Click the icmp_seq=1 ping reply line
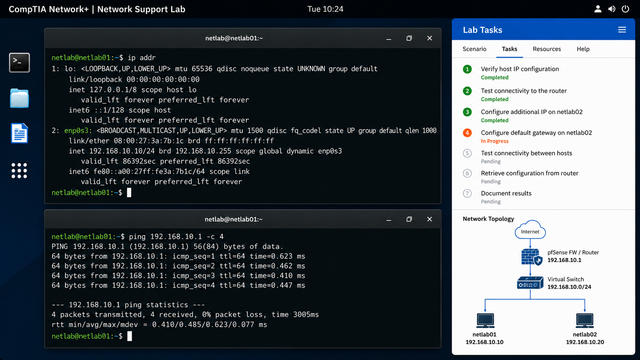 point(178,256)
